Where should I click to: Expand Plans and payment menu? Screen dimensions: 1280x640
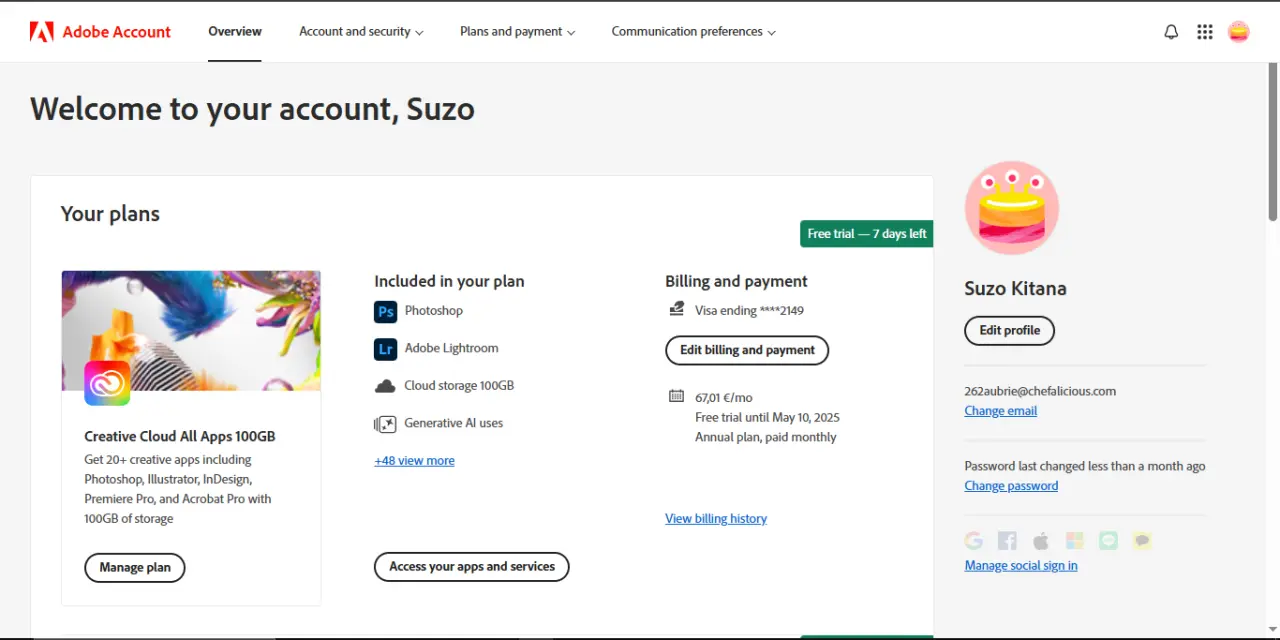(x=518, y=32)
